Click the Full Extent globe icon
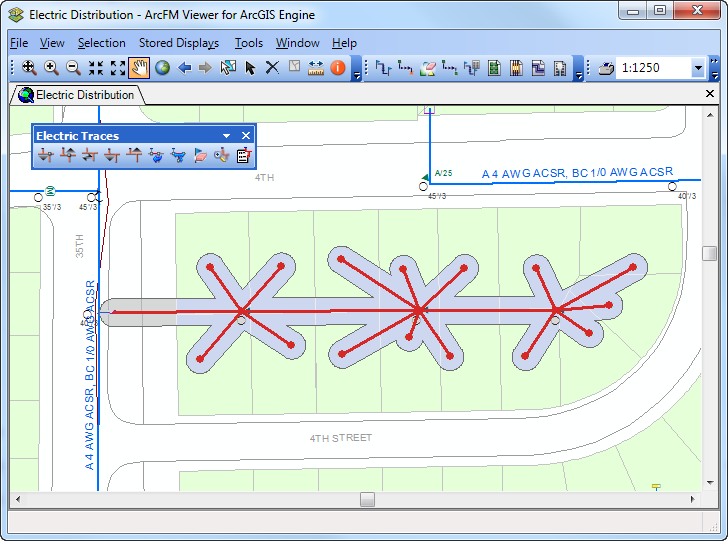The width and height of the screenshot is (728, 541). (161, 68)
